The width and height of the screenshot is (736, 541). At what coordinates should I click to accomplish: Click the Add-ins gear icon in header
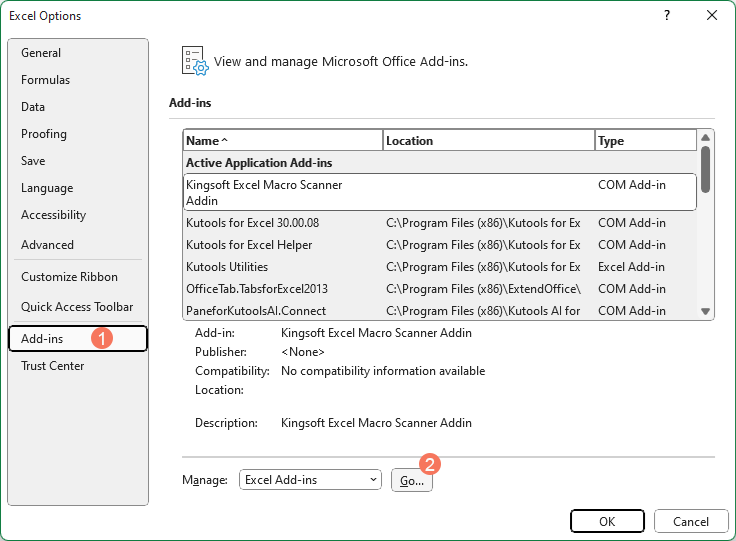click(x=194, y=61)
